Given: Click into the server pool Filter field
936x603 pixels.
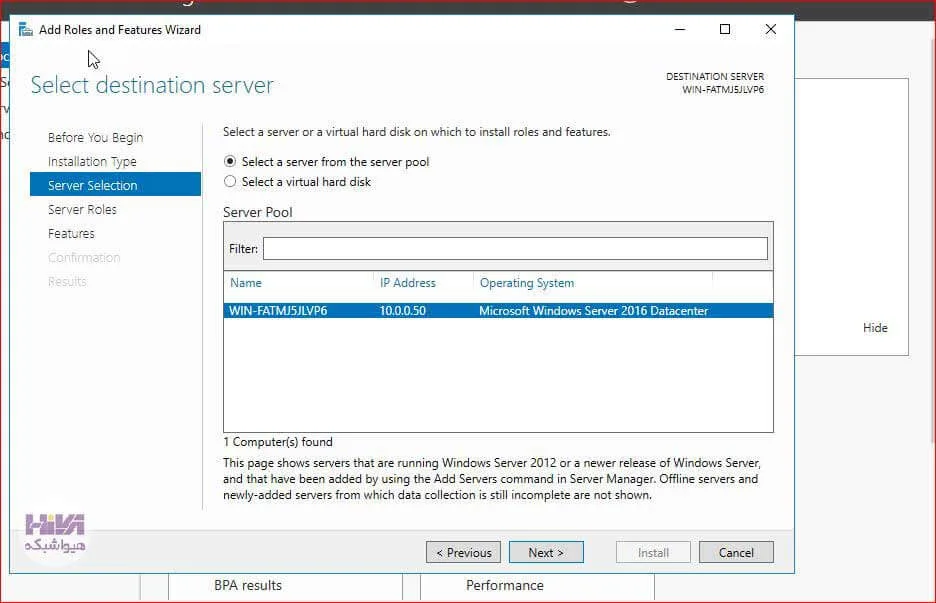Looking at the screenshot, I should [x=515, y=248].
